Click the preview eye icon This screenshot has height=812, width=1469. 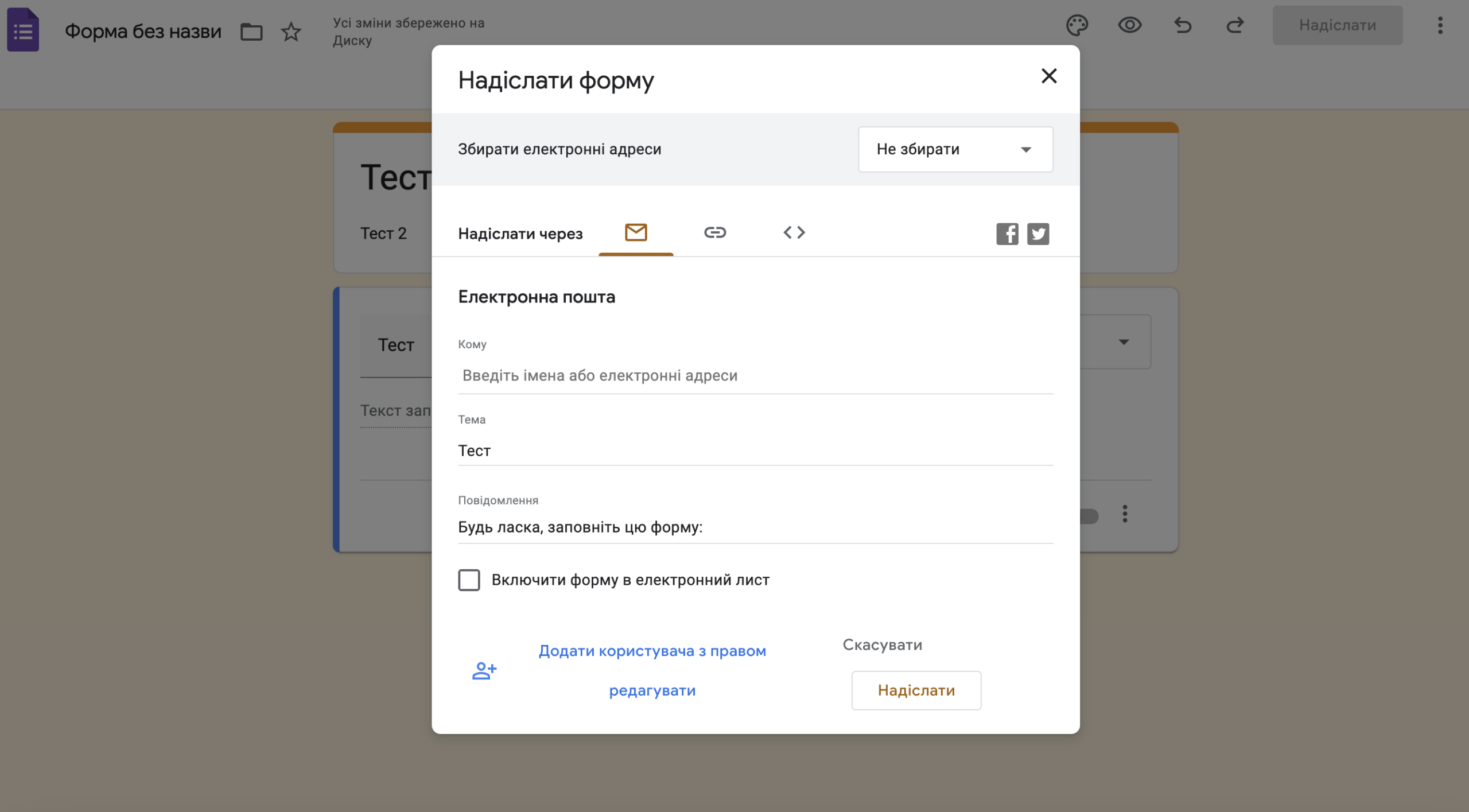coord(1130,25)
